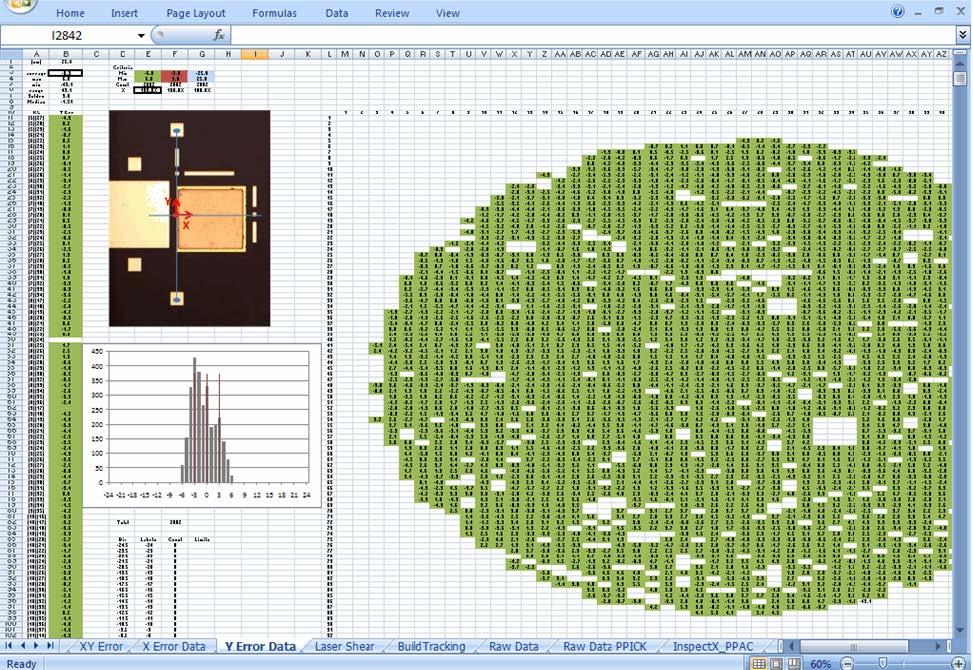Switch to Page Break Preview icon
Viewport: 973px width, 670px height.
[x=794, y=664]
